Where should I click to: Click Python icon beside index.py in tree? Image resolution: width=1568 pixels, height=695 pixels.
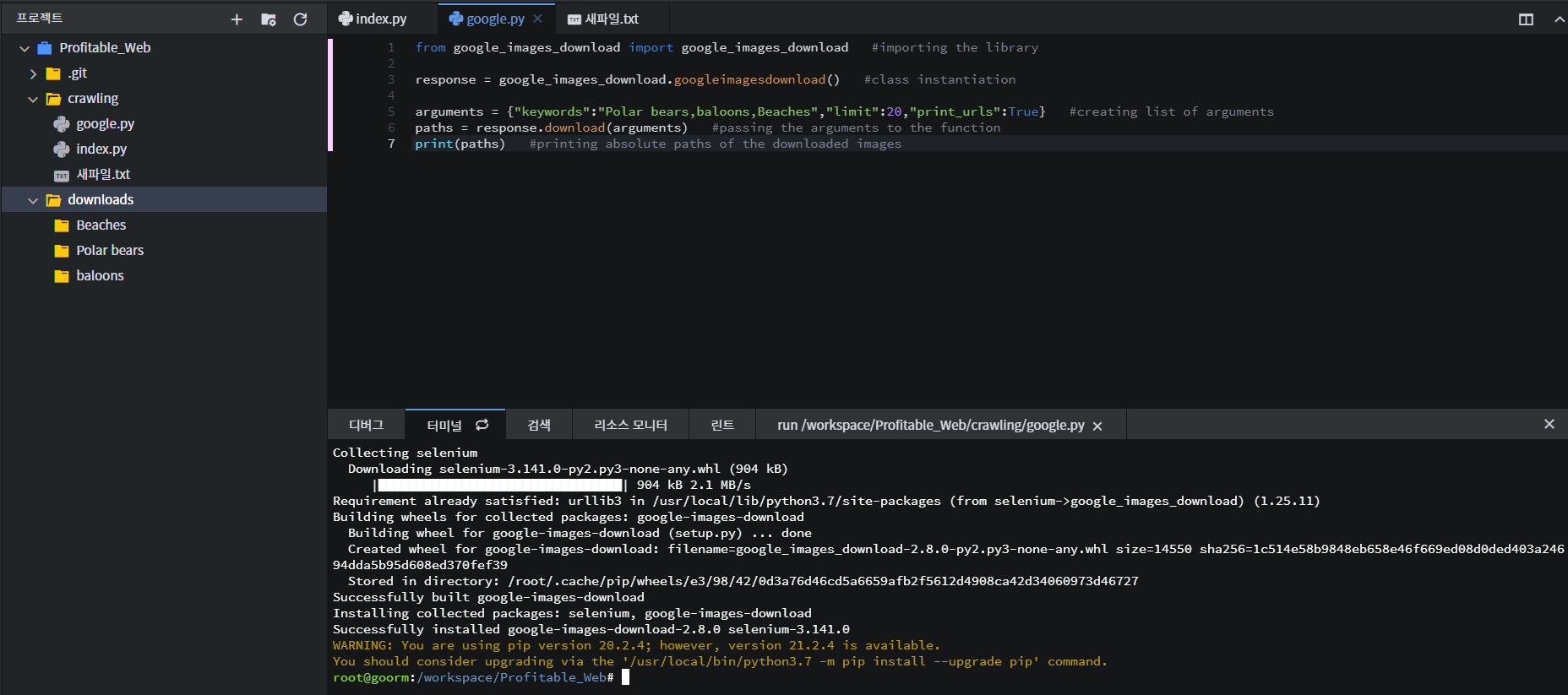[62, 149]
